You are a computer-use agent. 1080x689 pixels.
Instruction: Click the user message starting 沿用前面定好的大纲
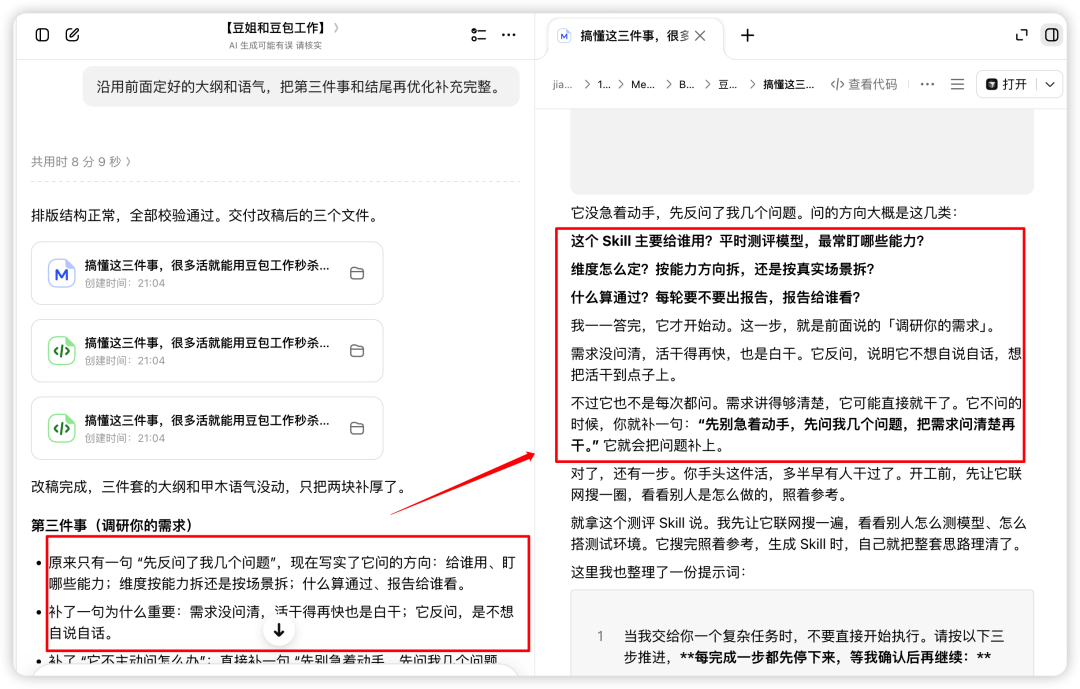pos(301,87)
